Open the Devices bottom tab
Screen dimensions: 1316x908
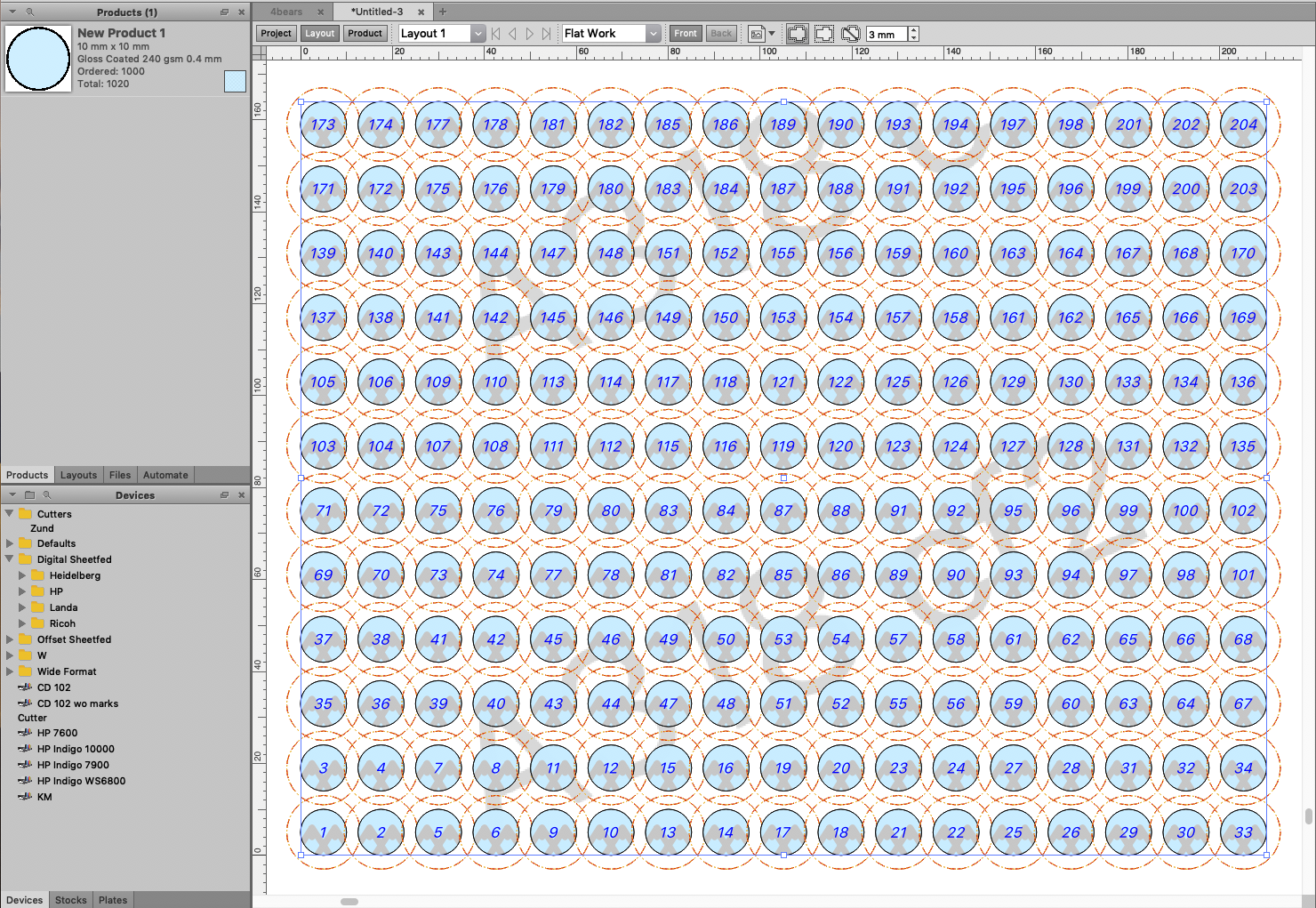coord(24,900)
